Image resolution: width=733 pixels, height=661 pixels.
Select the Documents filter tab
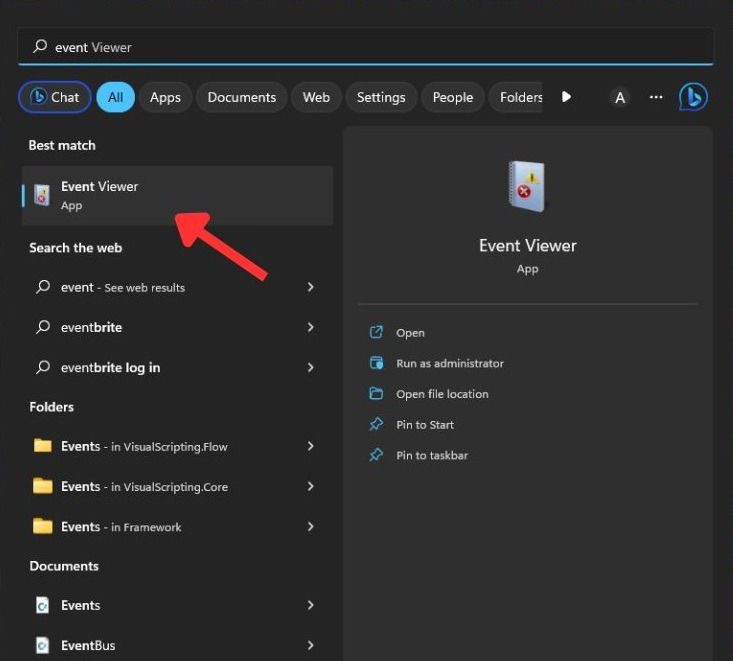point(242,97)
